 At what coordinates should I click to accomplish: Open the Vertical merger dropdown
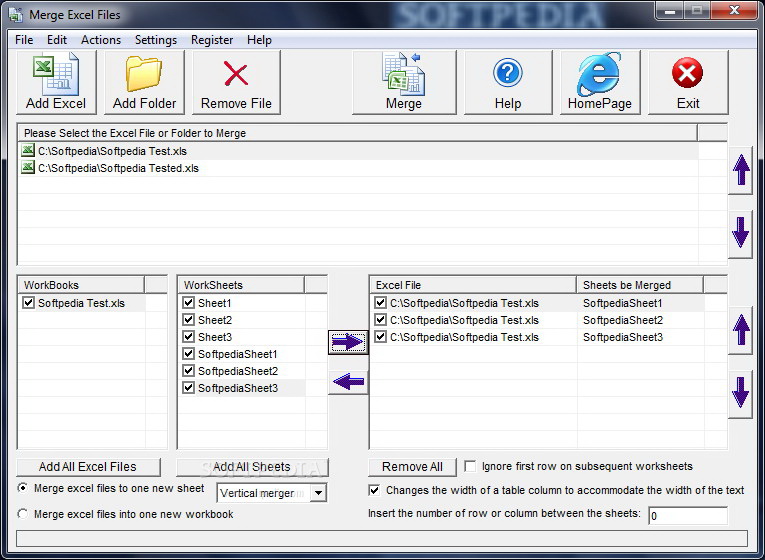tap(318, 493)
